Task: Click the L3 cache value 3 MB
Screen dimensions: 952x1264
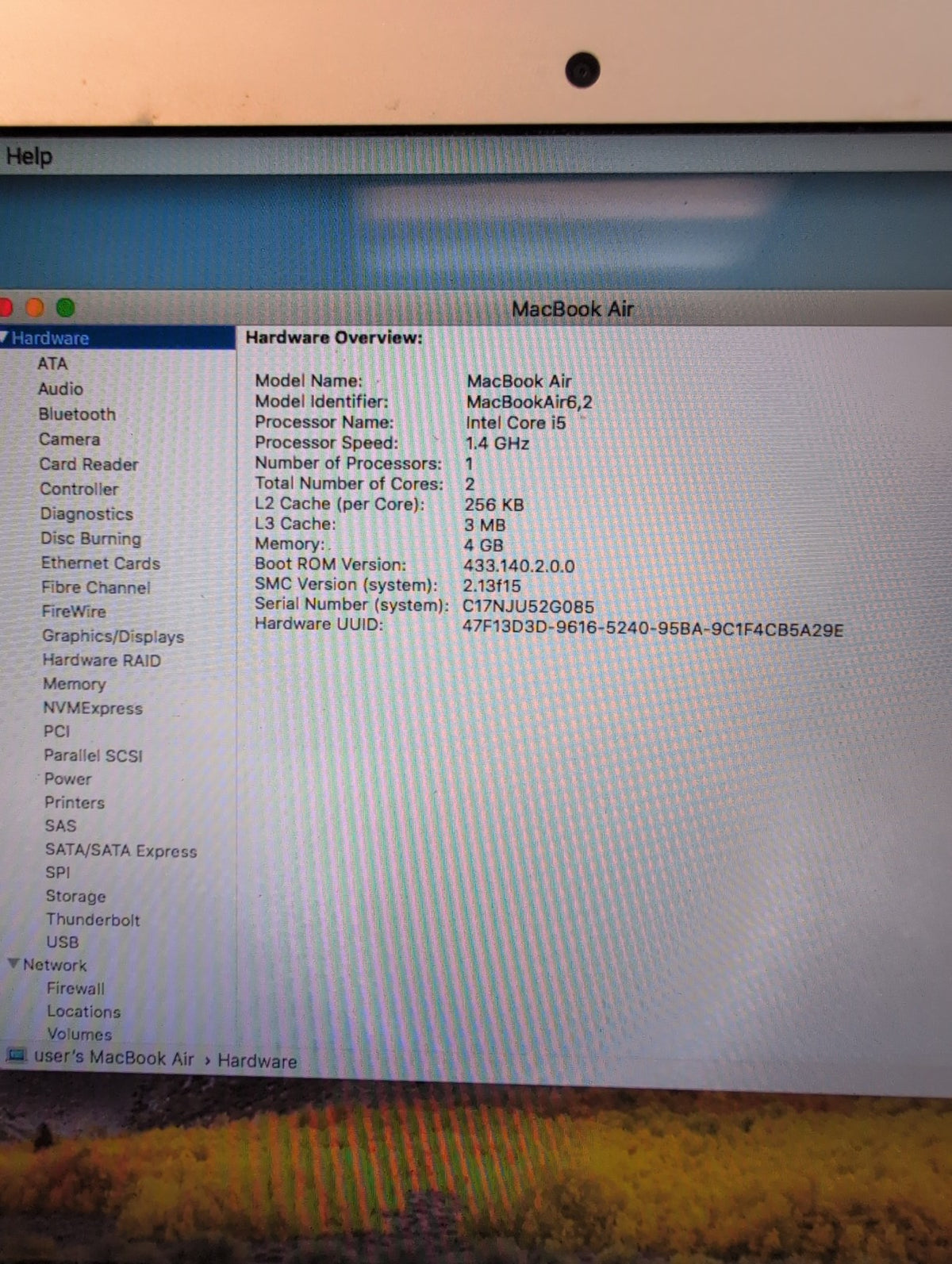Action: [485, 525]
